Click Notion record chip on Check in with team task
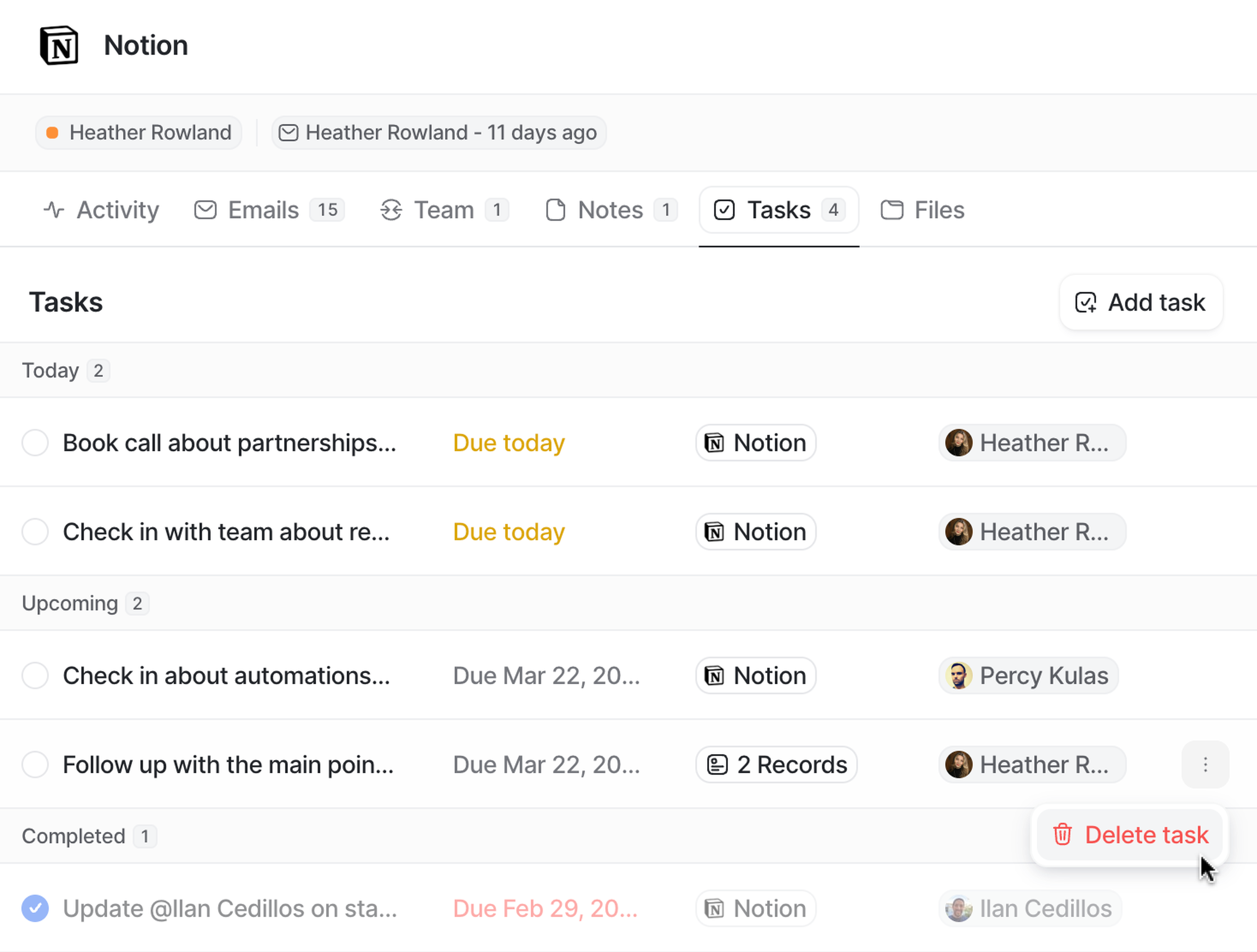This screenshot has height=952, width=1257. [756, 532]
